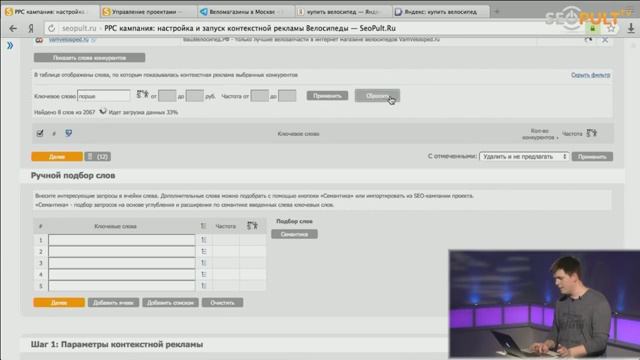
Task: Toggle the select-all checkbox in table header
Action: coord(40,133)
